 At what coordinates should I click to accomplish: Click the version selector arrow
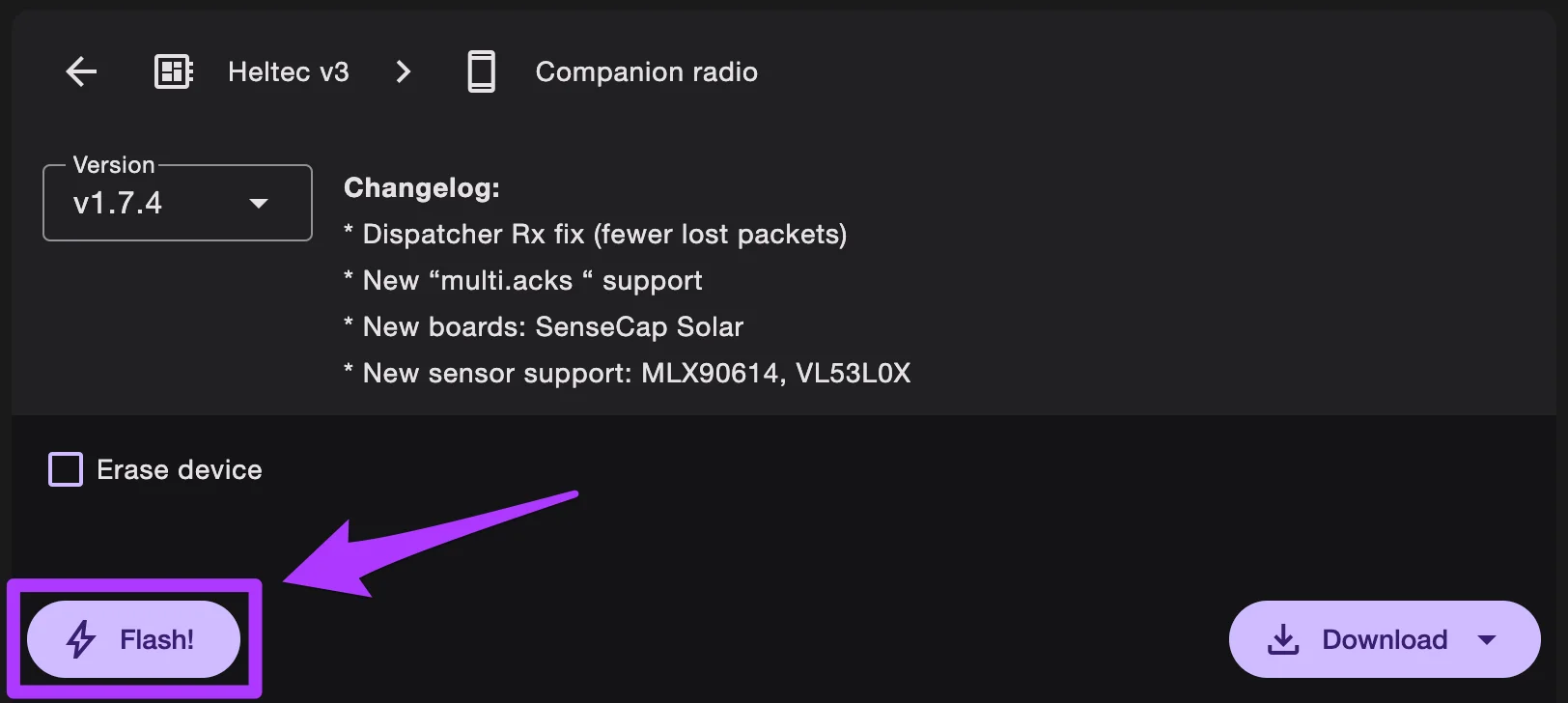click(258, 204)
